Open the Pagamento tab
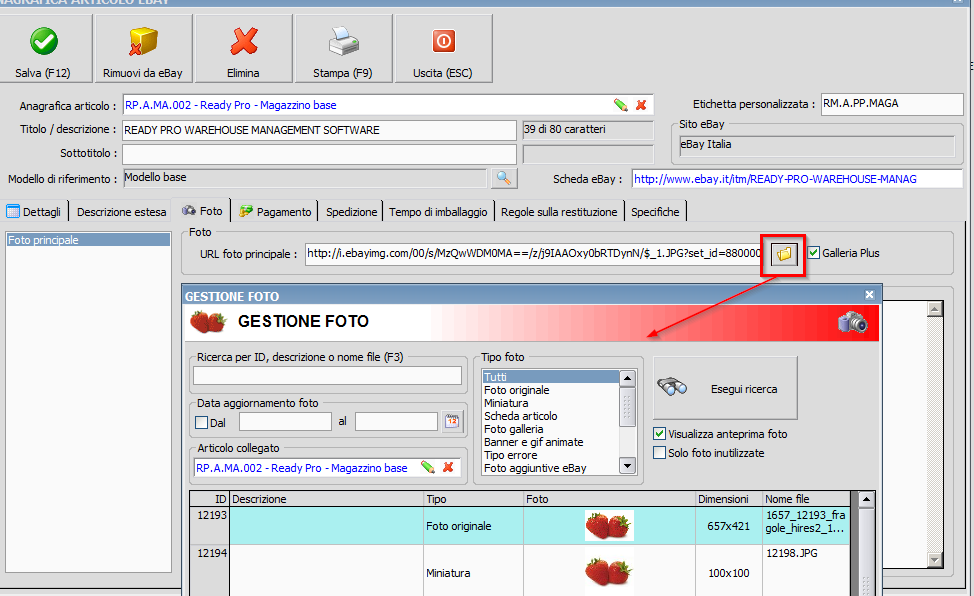 [x=275, y=212]
